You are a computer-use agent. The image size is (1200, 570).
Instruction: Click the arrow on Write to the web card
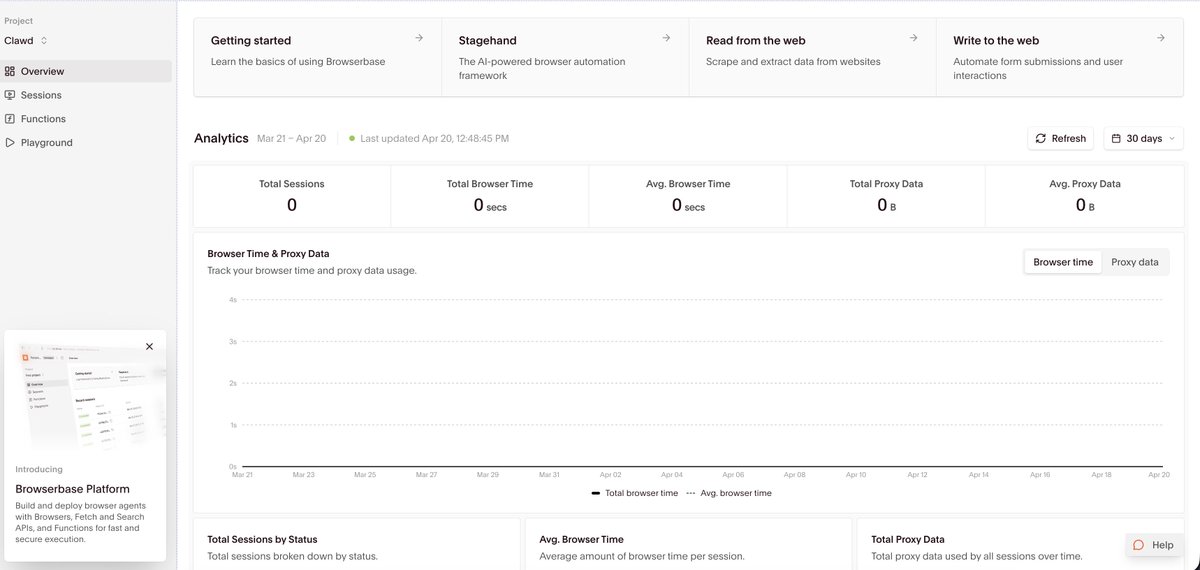coord(1160,38)
